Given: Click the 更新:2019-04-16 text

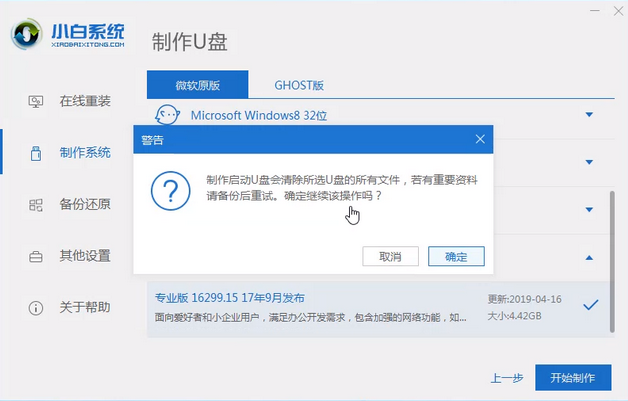Looking at the screenshot, I should (524, 299).
